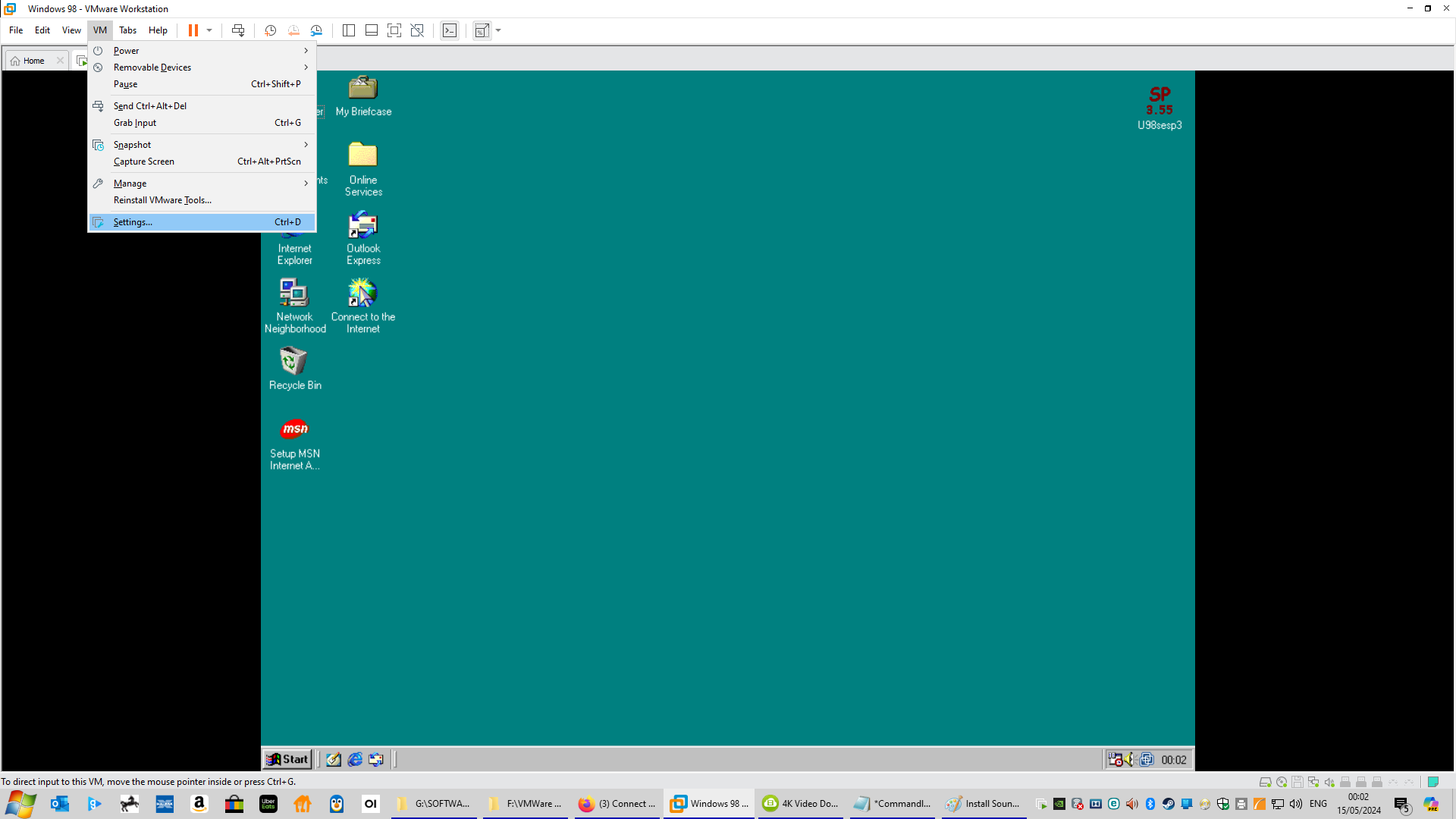The height and width of the screenshot is (819, 1456).
Task: Click the orange Suspend VM pause button
Action: pos(193,30)
